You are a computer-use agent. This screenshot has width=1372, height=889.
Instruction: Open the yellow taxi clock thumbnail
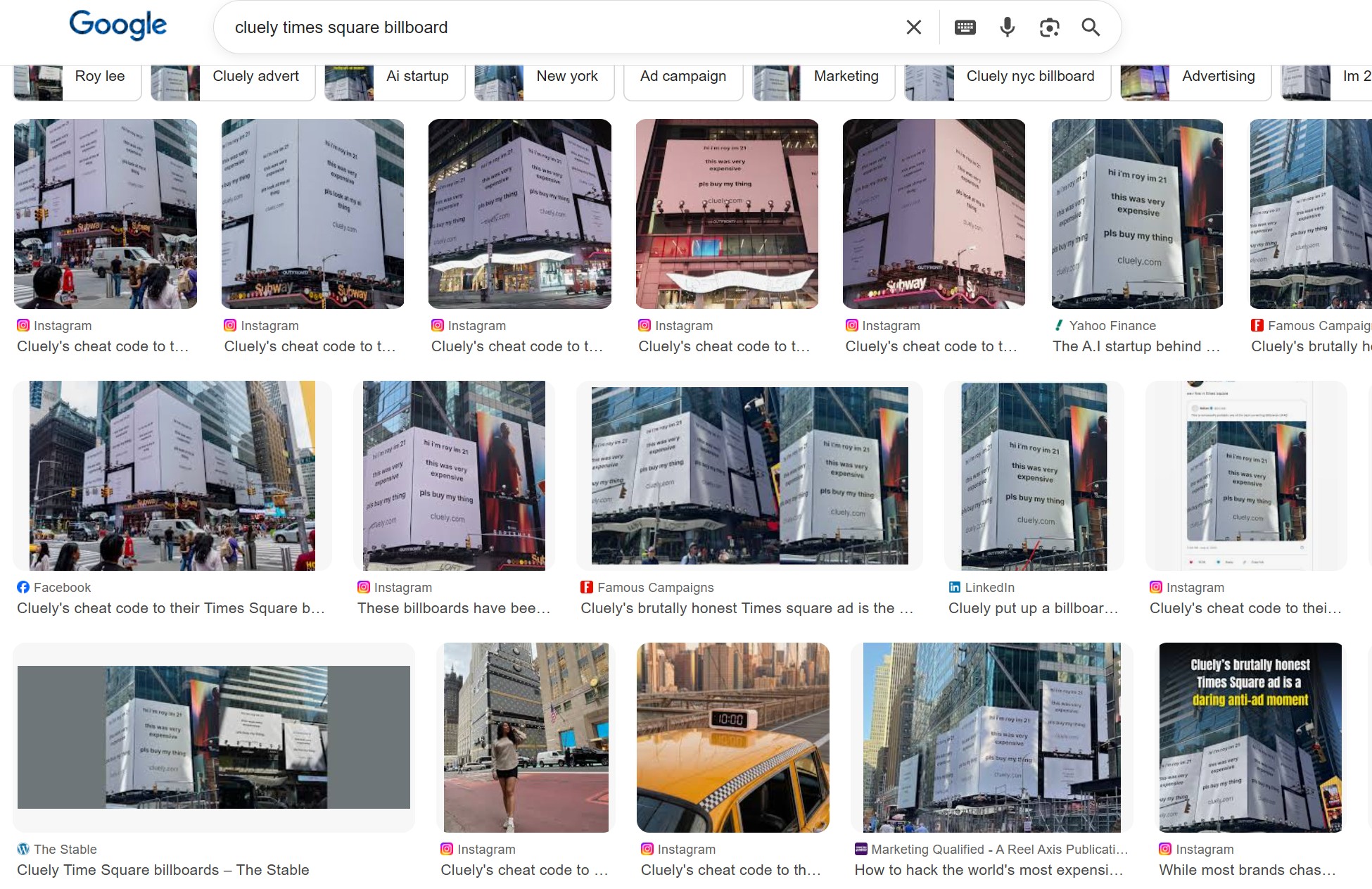[732, 737]
